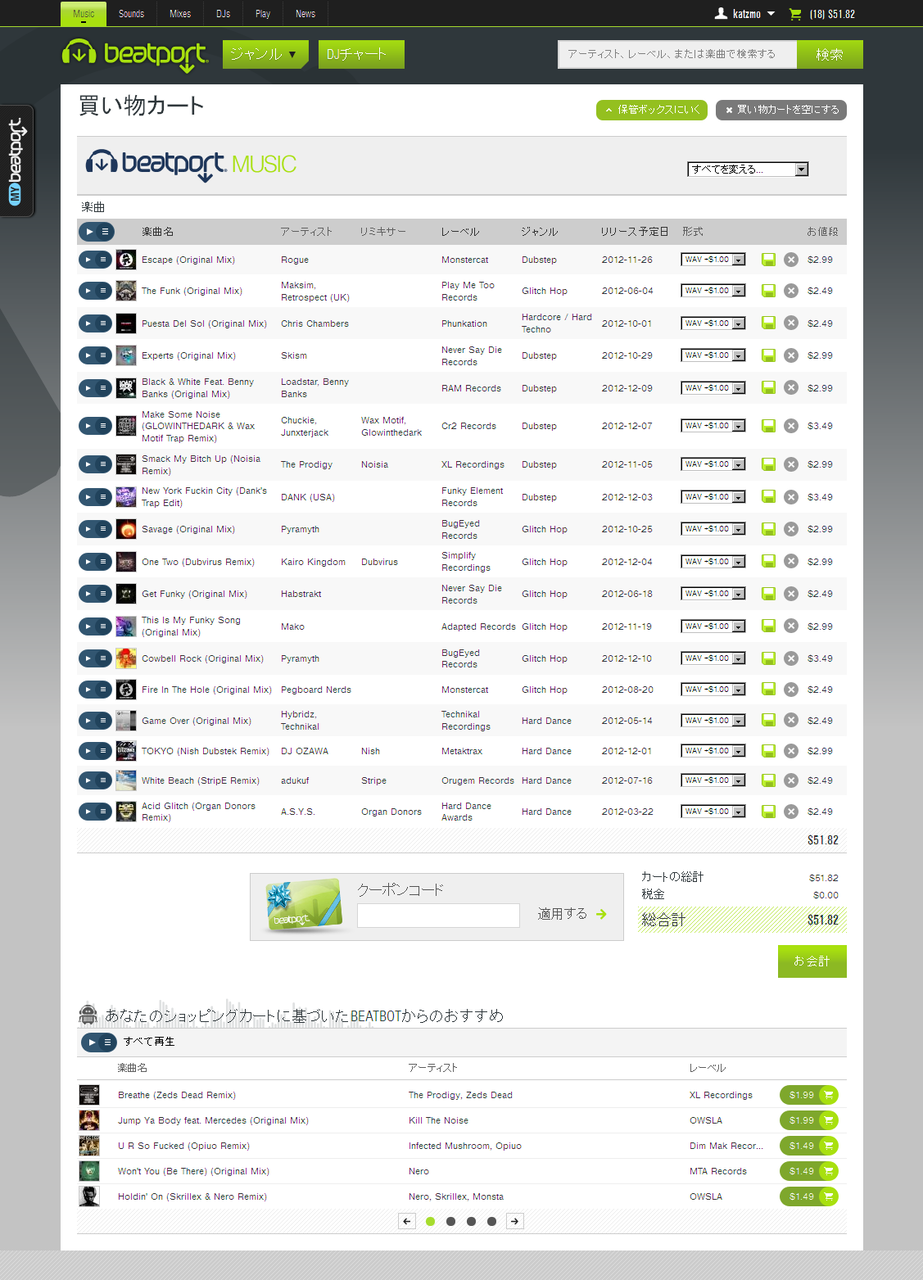Change file format for New York Fuckin City
This screenshot has height=1280, width=923.
click(713, 497)
